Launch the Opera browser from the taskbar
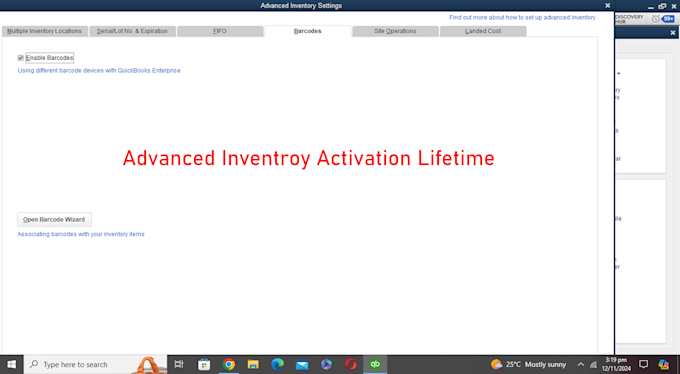Image resolution: width=680 pixels, height=374 pixels. click(x=351, y=364)
